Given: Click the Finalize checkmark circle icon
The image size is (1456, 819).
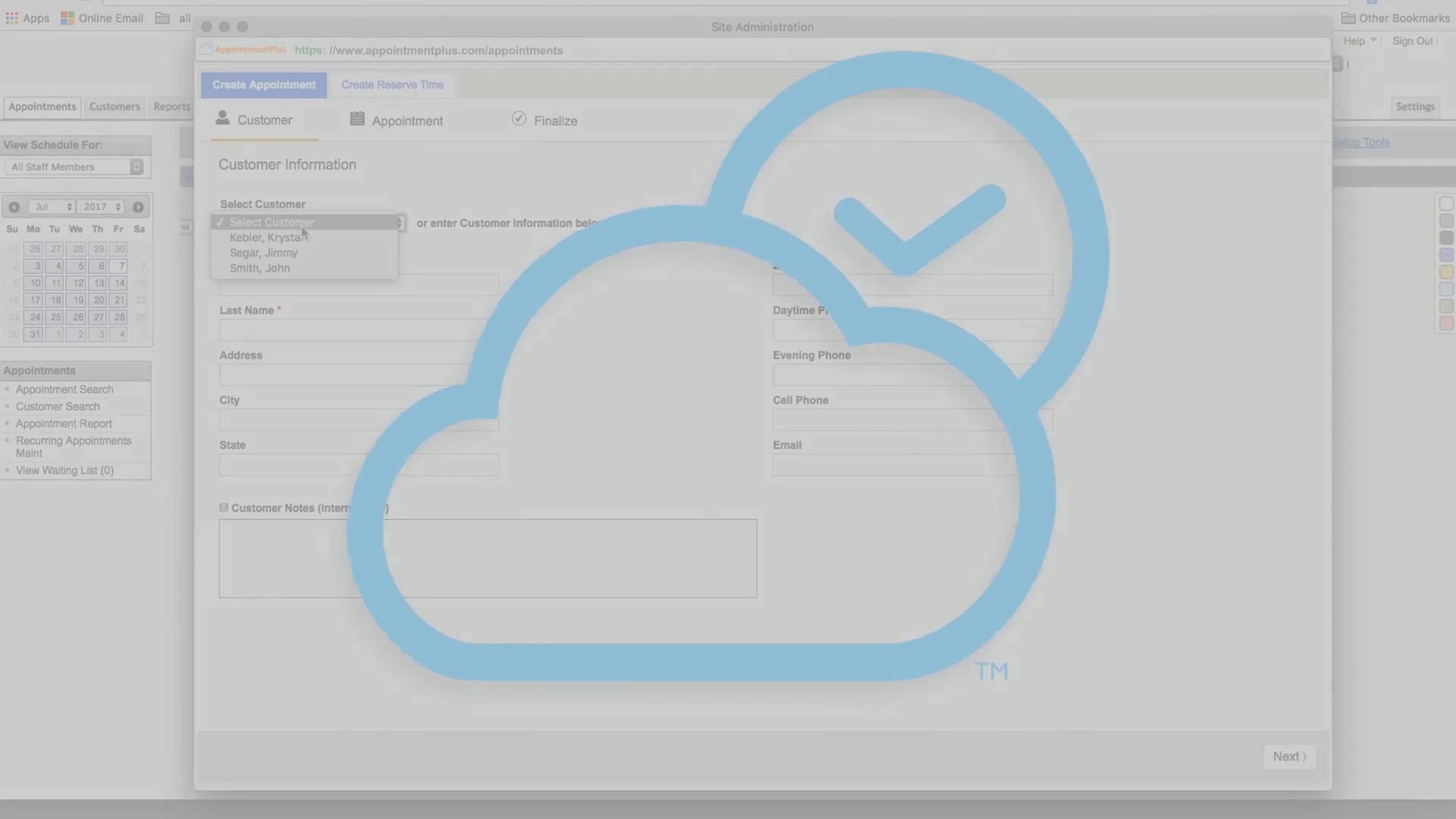Looking at the screenshot, I should [519, 118].
